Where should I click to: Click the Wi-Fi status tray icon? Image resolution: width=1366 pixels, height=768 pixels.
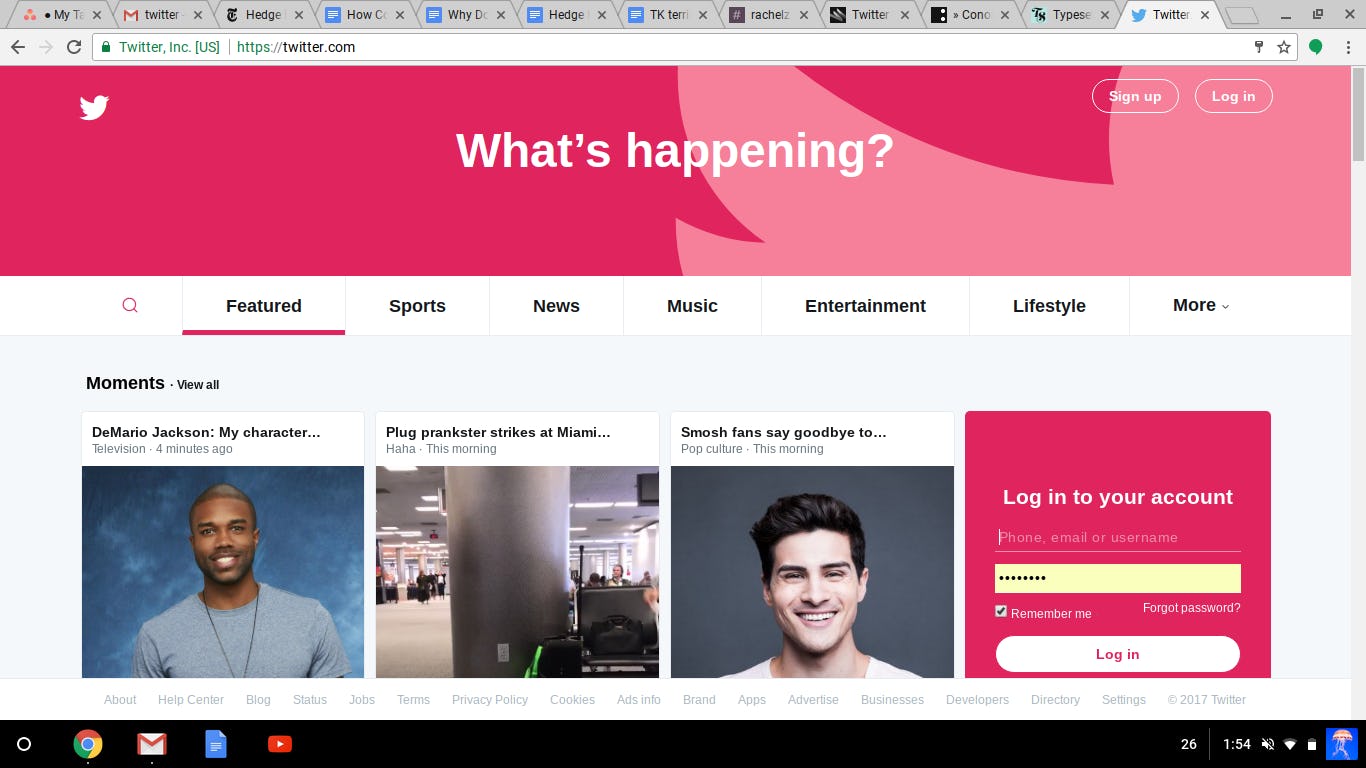tap(1290, 744)
